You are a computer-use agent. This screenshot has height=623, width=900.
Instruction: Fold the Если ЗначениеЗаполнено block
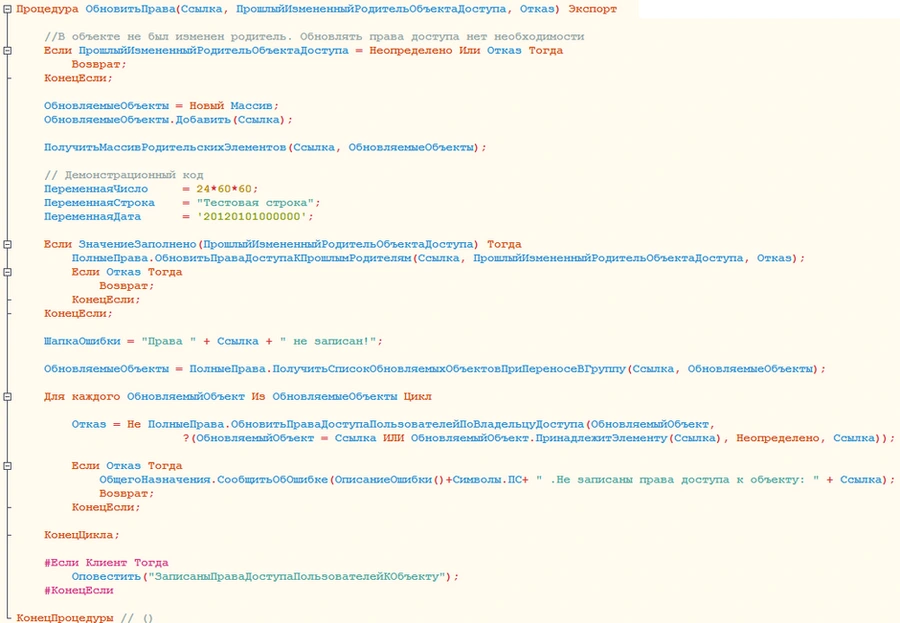[8, 245]
